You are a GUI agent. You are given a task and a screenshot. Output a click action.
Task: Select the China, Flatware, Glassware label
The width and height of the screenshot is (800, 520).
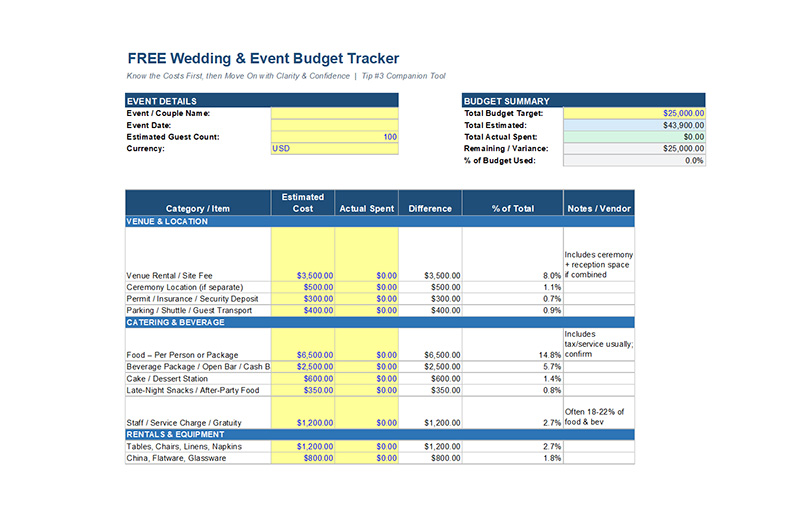pyautogui.click(x=176, y=458)
